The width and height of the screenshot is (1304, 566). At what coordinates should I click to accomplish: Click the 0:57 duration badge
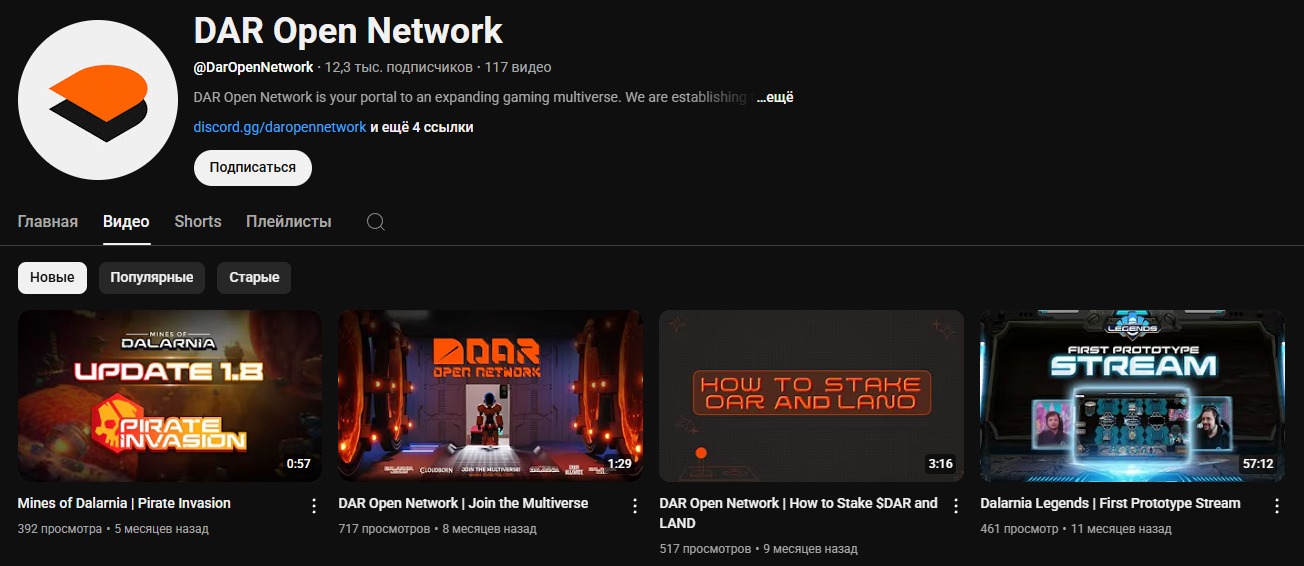[x=298, y=464]
